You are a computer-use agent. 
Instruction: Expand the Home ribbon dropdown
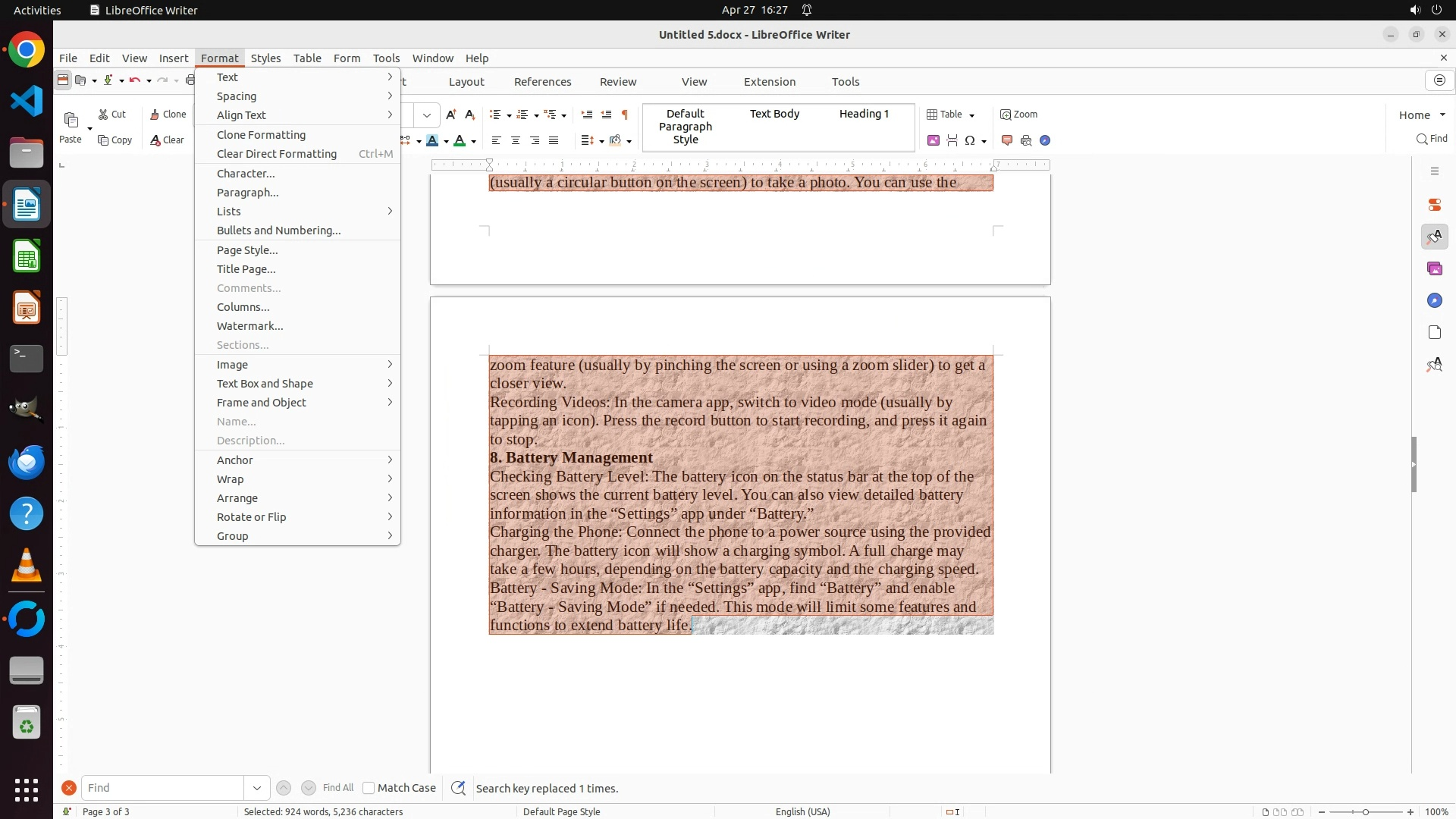tap(1442, 115)
